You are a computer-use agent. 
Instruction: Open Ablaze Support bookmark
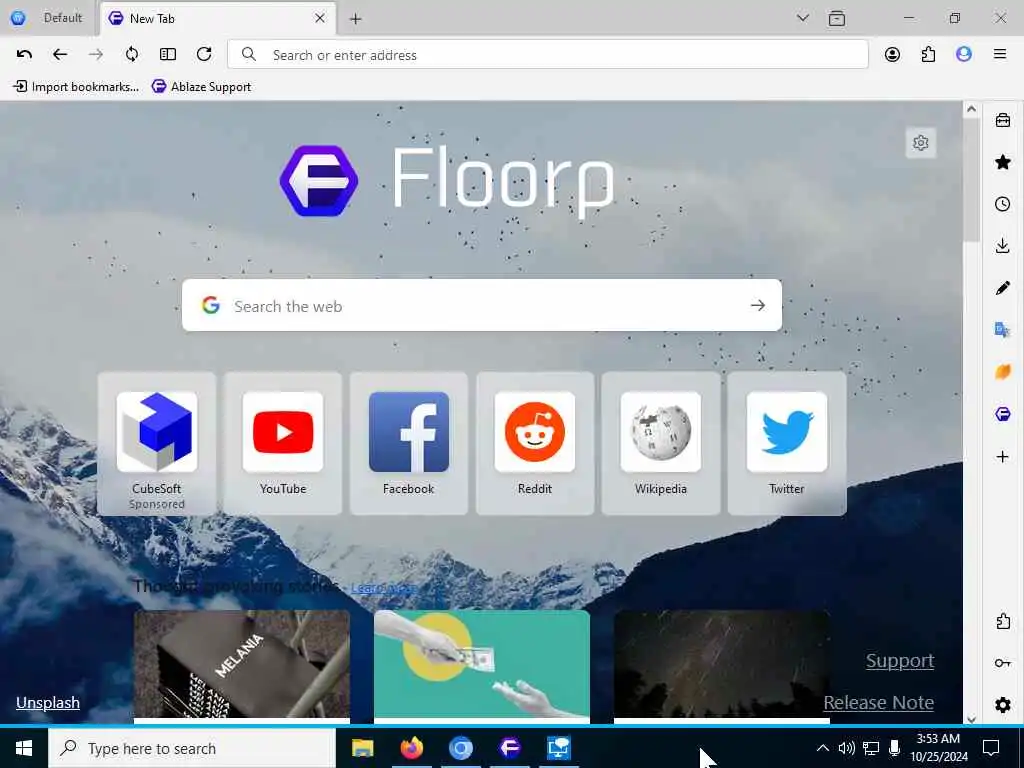tap(201, 86)
